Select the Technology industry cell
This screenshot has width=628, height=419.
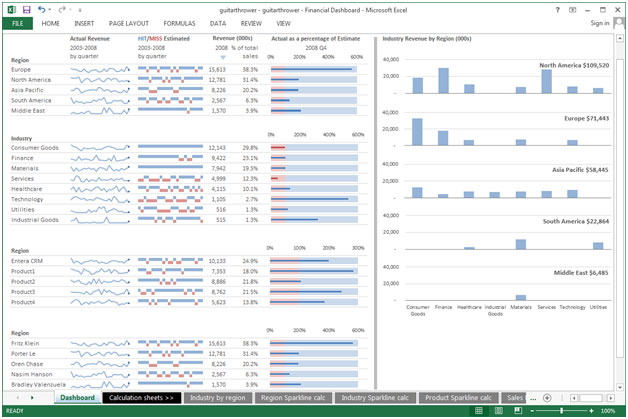click(27, 199)
